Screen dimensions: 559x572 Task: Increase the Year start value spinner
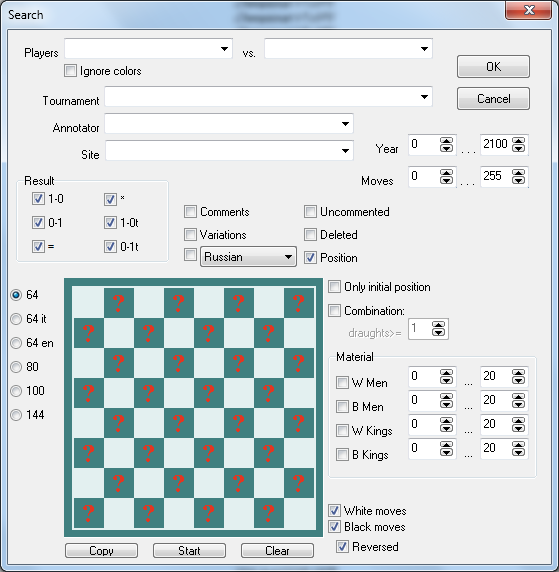point(446,141)
